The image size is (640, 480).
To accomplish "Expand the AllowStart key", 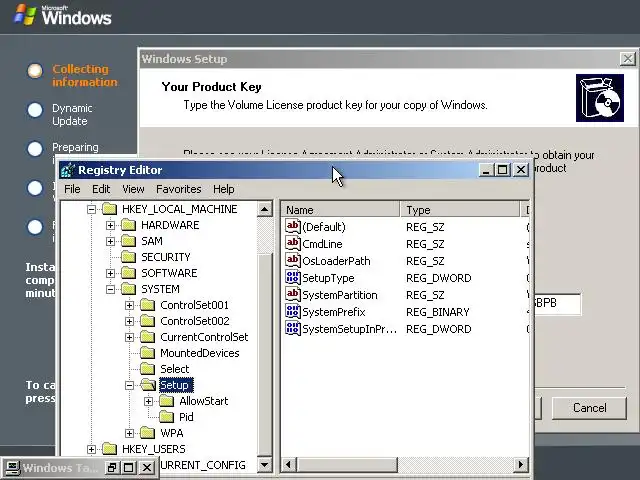I will (x=149, y=401).
